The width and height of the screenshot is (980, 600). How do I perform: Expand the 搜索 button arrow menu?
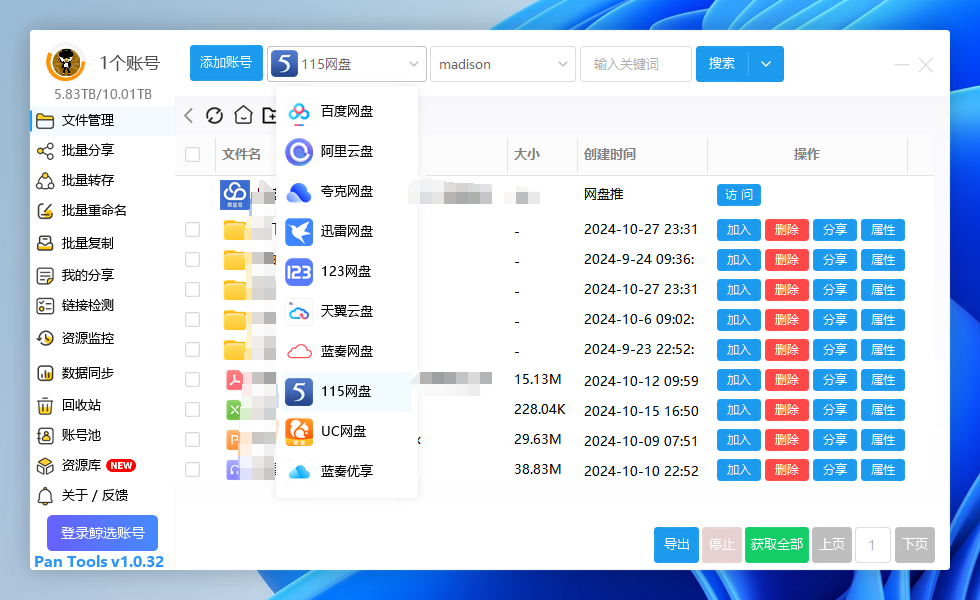766,64
